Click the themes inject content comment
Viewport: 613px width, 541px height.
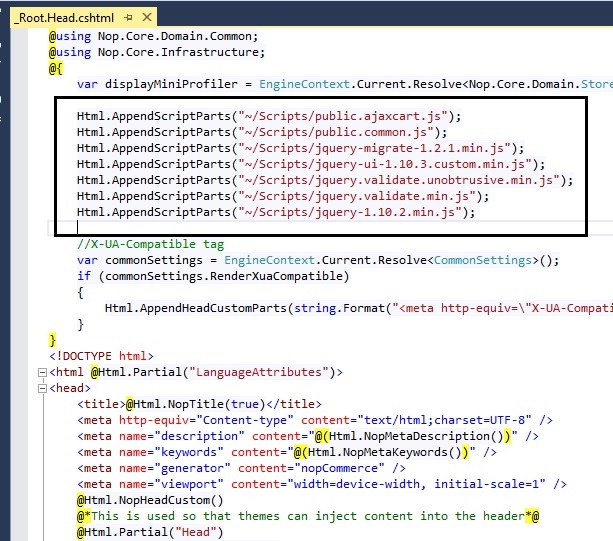308,516
